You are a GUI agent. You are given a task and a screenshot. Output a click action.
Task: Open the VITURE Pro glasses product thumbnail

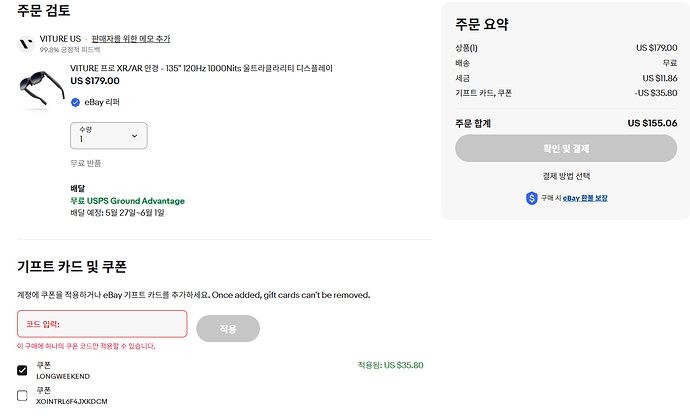pos(42,88)
